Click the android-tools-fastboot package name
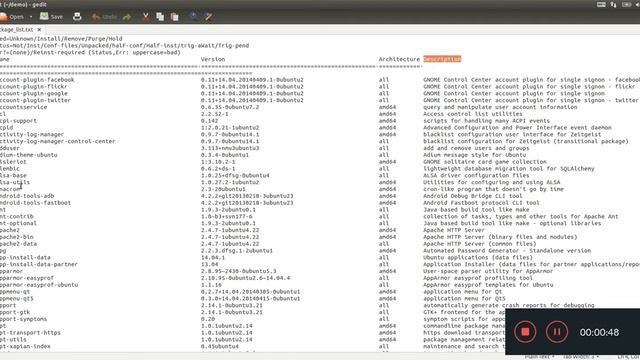The height and width of the screenshot is (360, 640). pos(36,203)
